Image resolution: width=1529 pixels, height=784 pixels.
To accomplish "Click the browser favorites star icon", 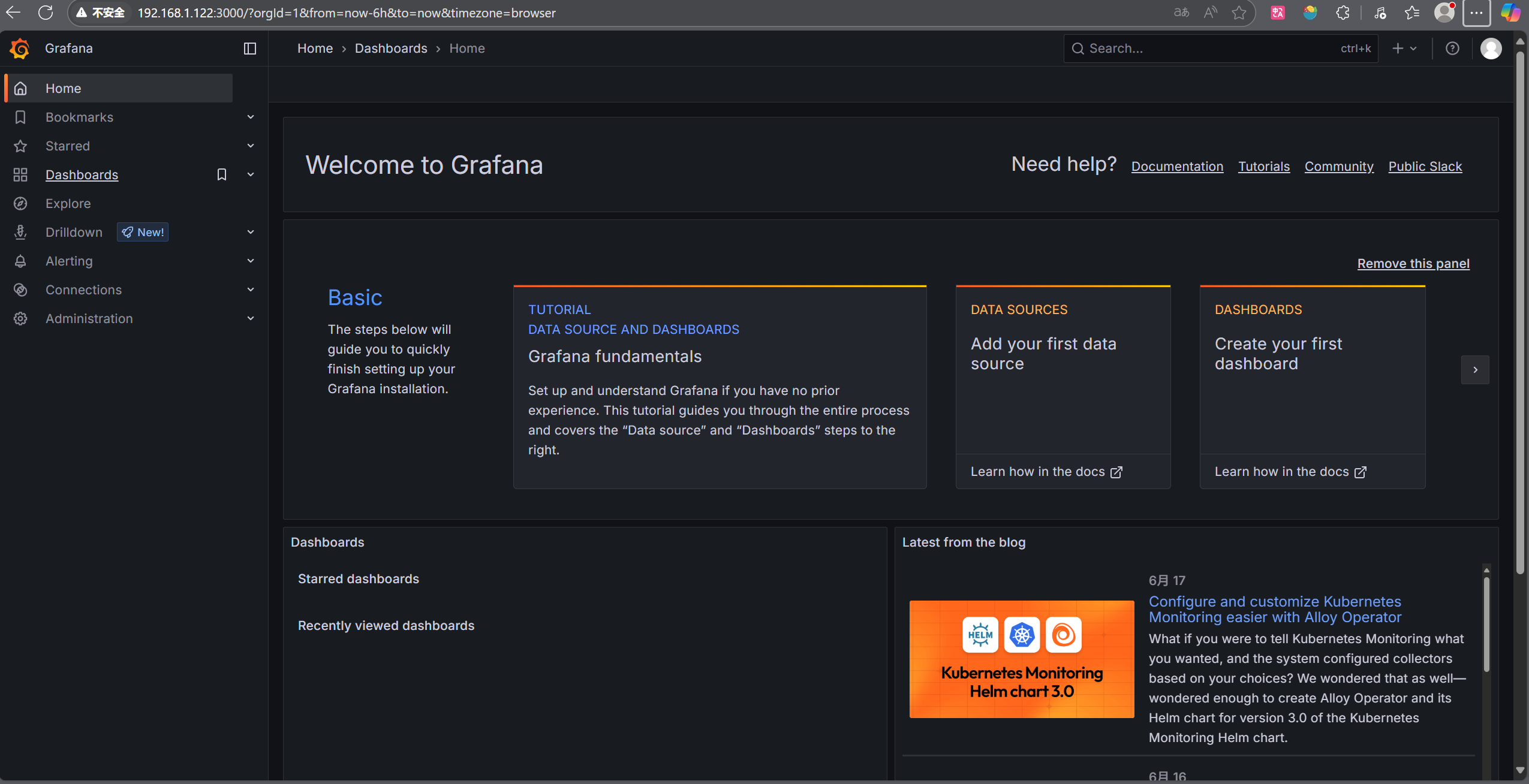I will [x=1239, y=13].
